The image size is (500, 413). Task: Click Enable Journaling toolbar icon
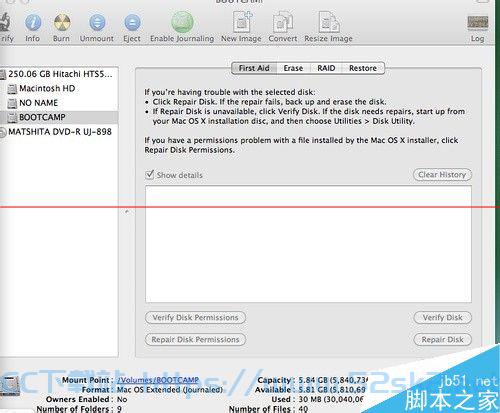pos(182,22)
